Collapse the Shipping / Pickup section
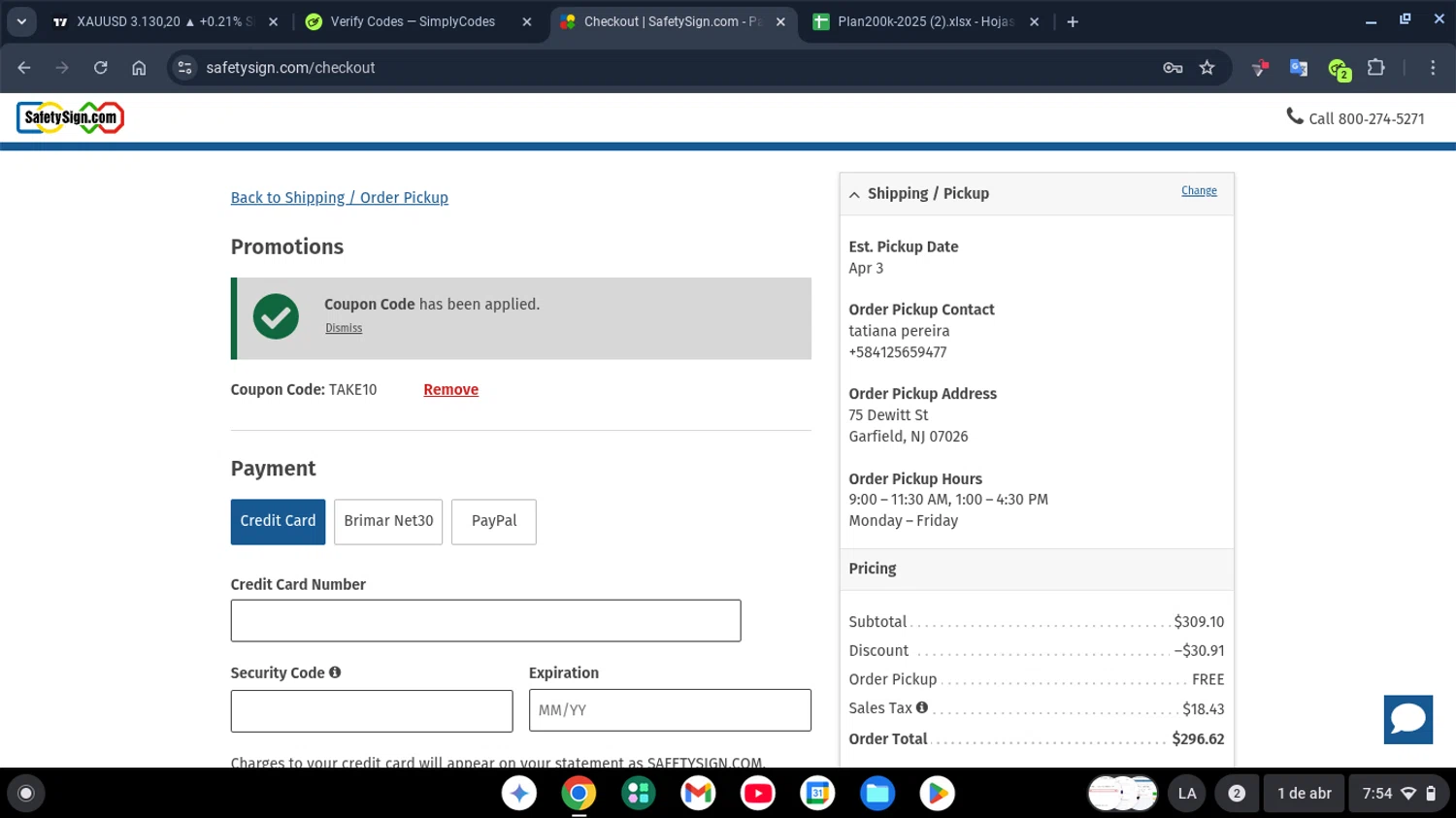The height and width of the screenshot is (818, 1456). coord(854,194)
